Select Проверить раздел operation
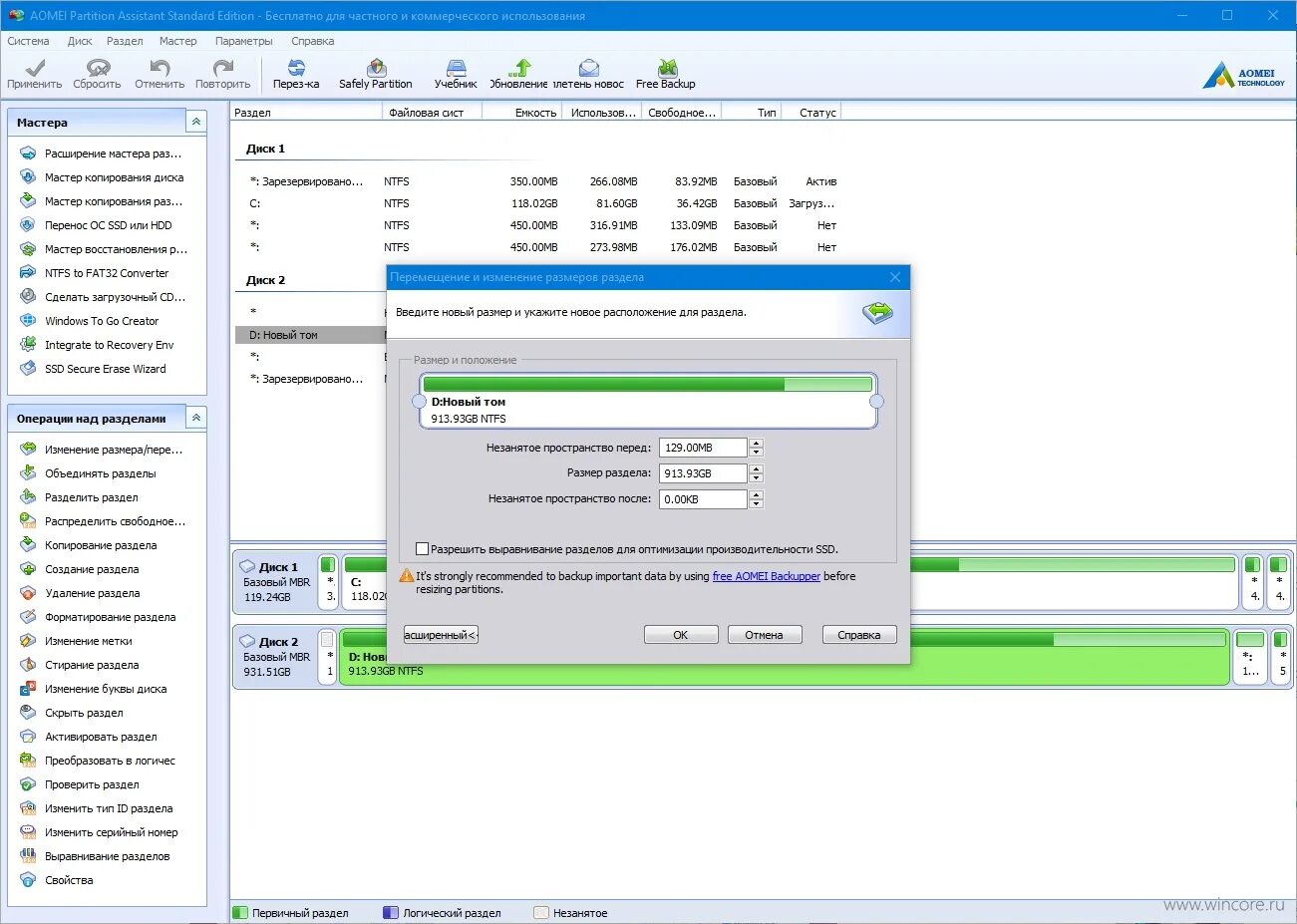This screenshot has width=1297, height=924. (x=91, y=784)
